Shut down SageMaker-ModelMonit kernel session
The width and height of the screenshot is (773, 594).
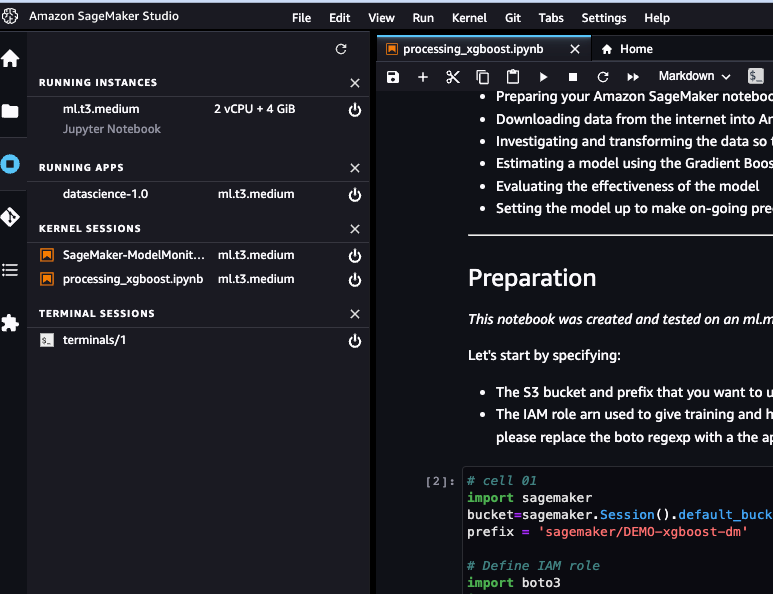[355, 255]
